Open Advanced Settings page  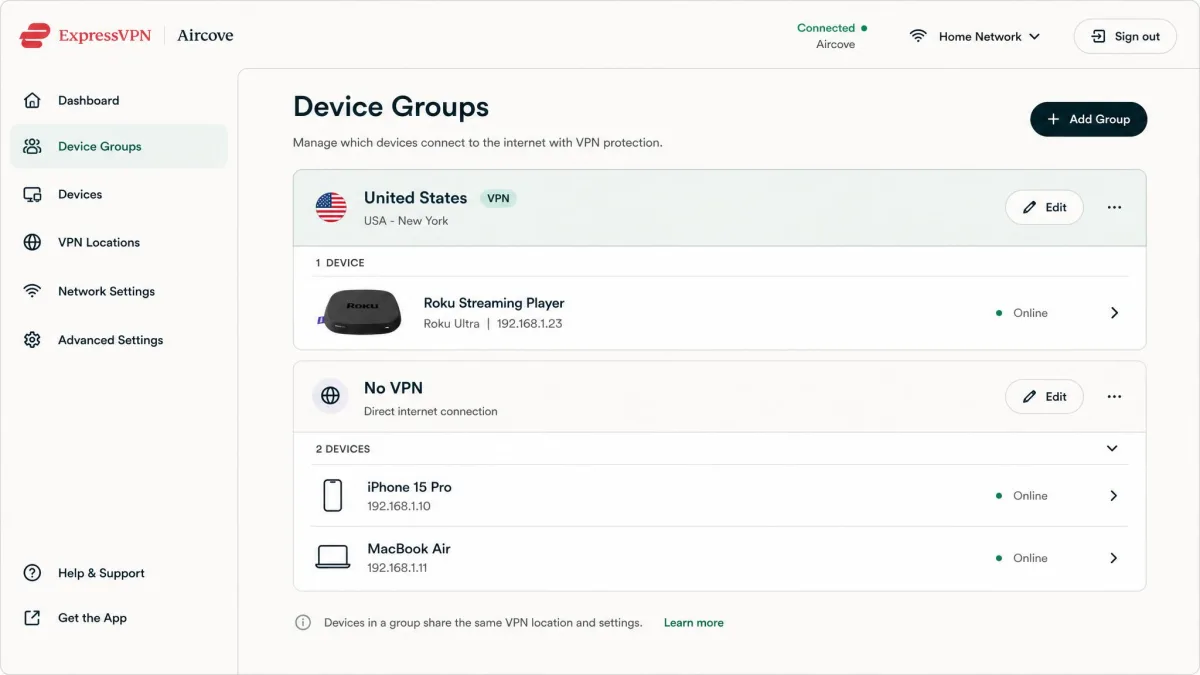[x=119, y=340]
